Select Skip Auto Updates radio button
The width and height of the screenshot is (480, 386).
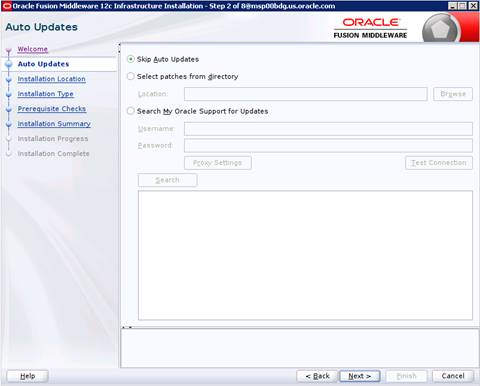[x=131, y=59]
